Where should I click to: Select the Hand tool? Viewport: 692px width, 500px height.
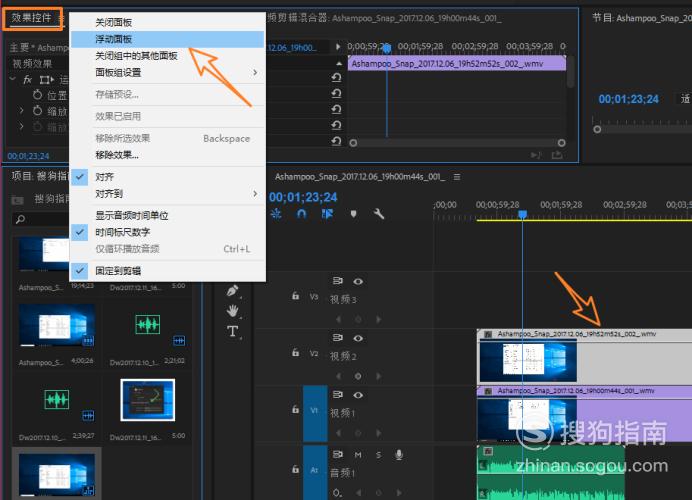tap(233, 311)
